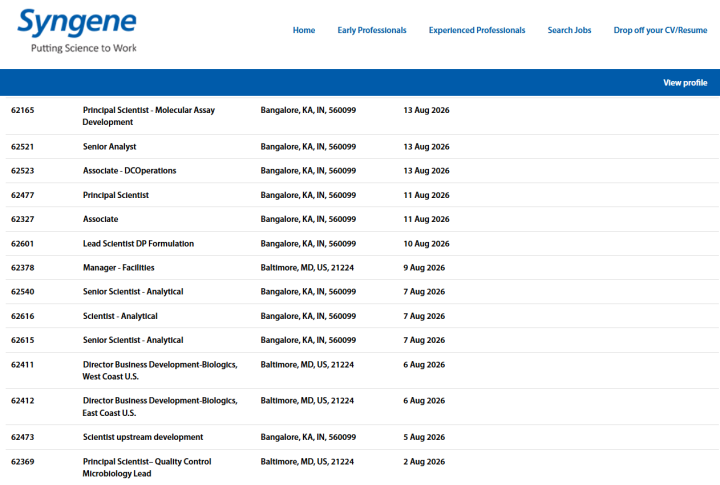Screen dimensions: 720x485
Task: Click the View profile link
Action: point(685,83)
